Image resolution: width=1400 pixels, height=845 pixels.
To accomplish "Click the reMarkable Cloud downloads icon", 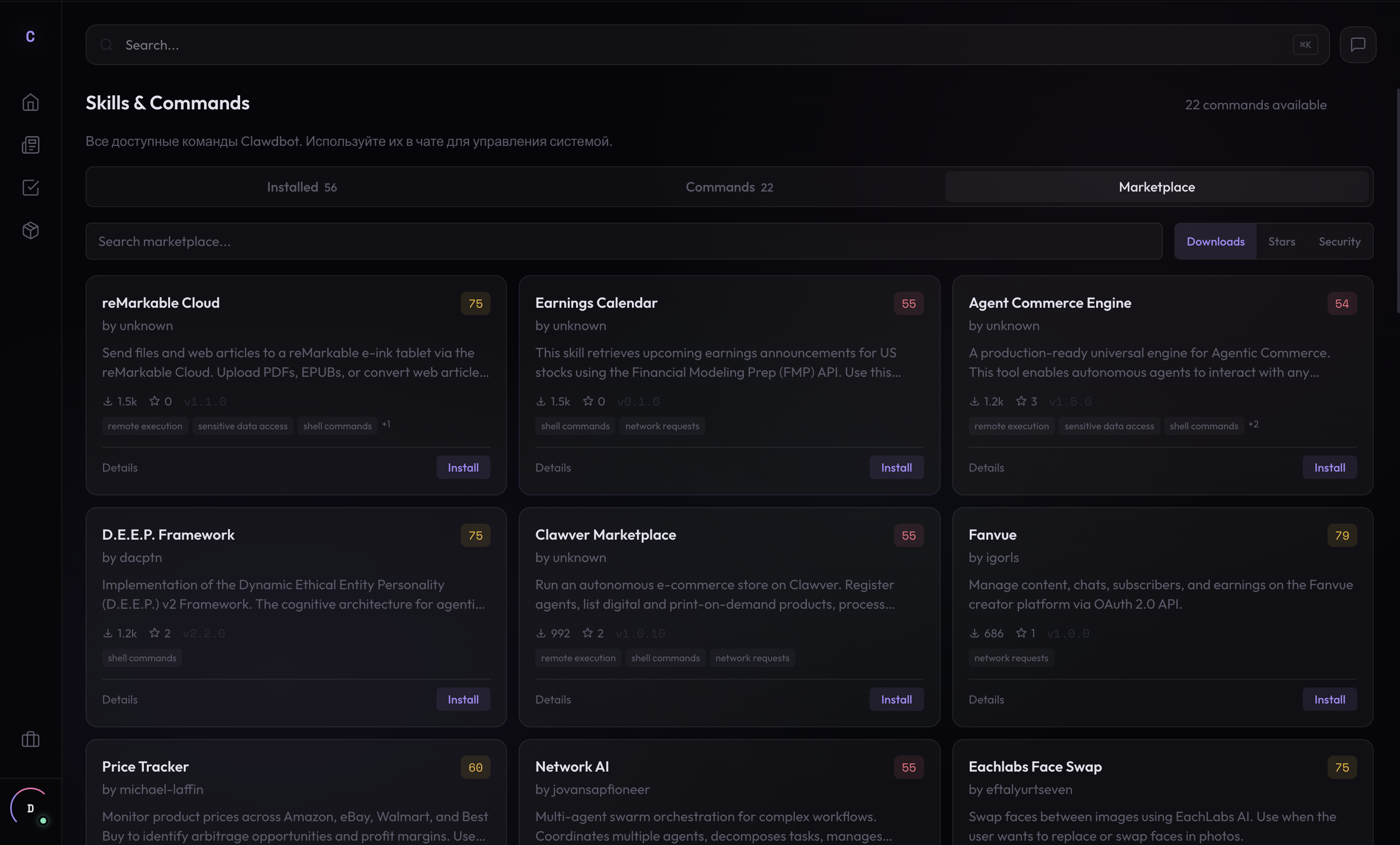I will point(107,401).
